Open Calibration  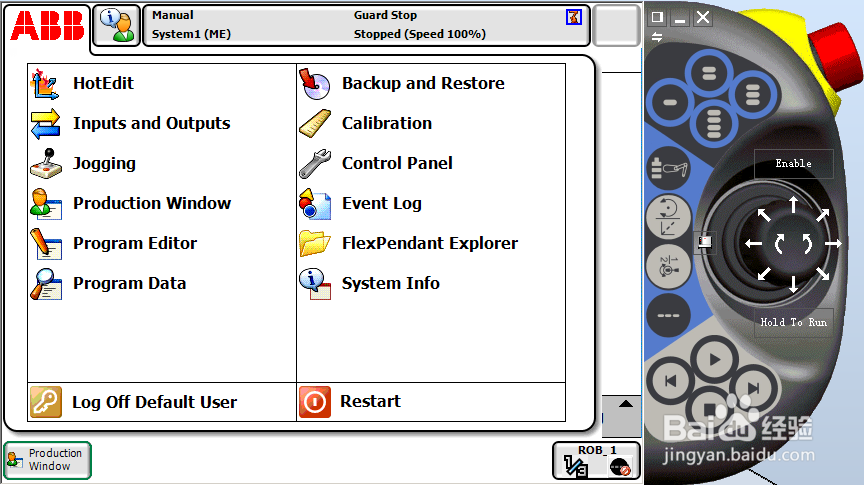point(387,123)
